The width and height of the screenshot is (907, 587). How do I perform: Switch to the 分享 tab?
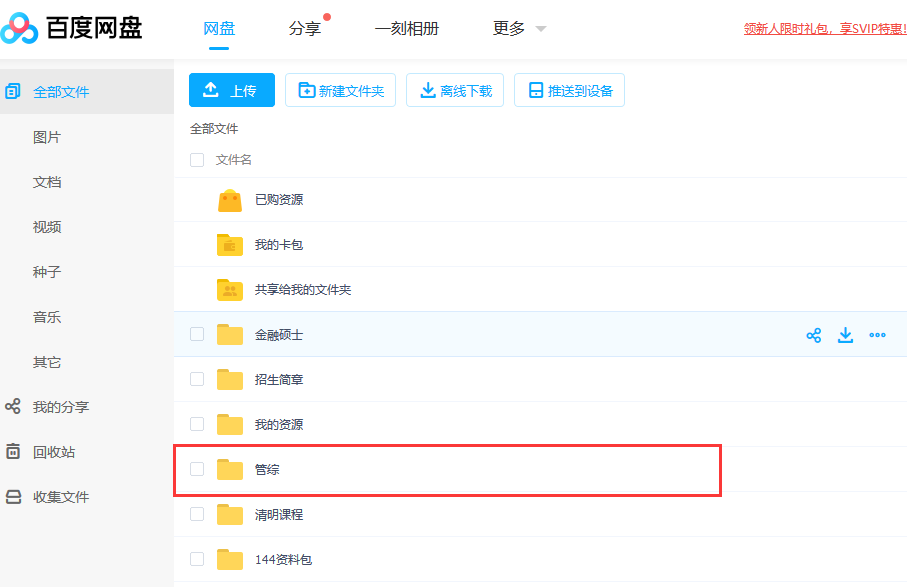tap(303, 28)
